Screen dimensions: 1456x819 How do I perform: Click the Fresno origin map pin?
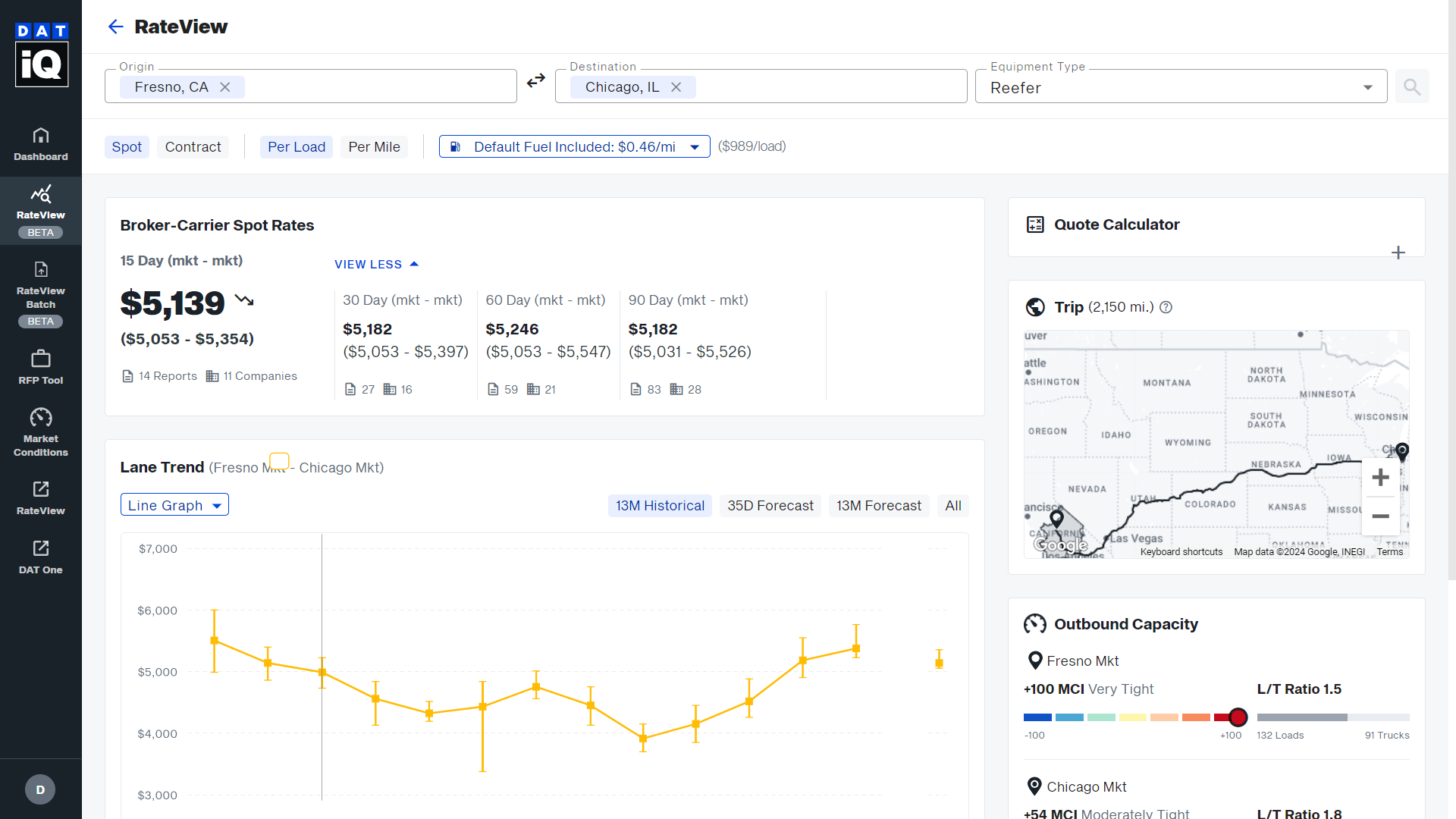click(x=1056, y=518)
